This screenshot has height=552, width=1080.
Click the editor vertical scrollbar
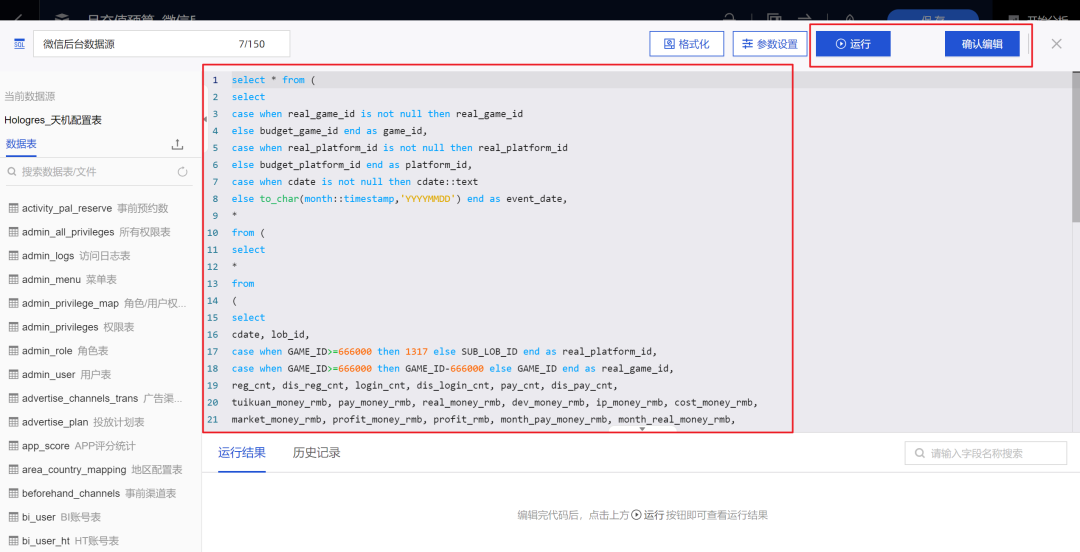tap(1076, 147)
